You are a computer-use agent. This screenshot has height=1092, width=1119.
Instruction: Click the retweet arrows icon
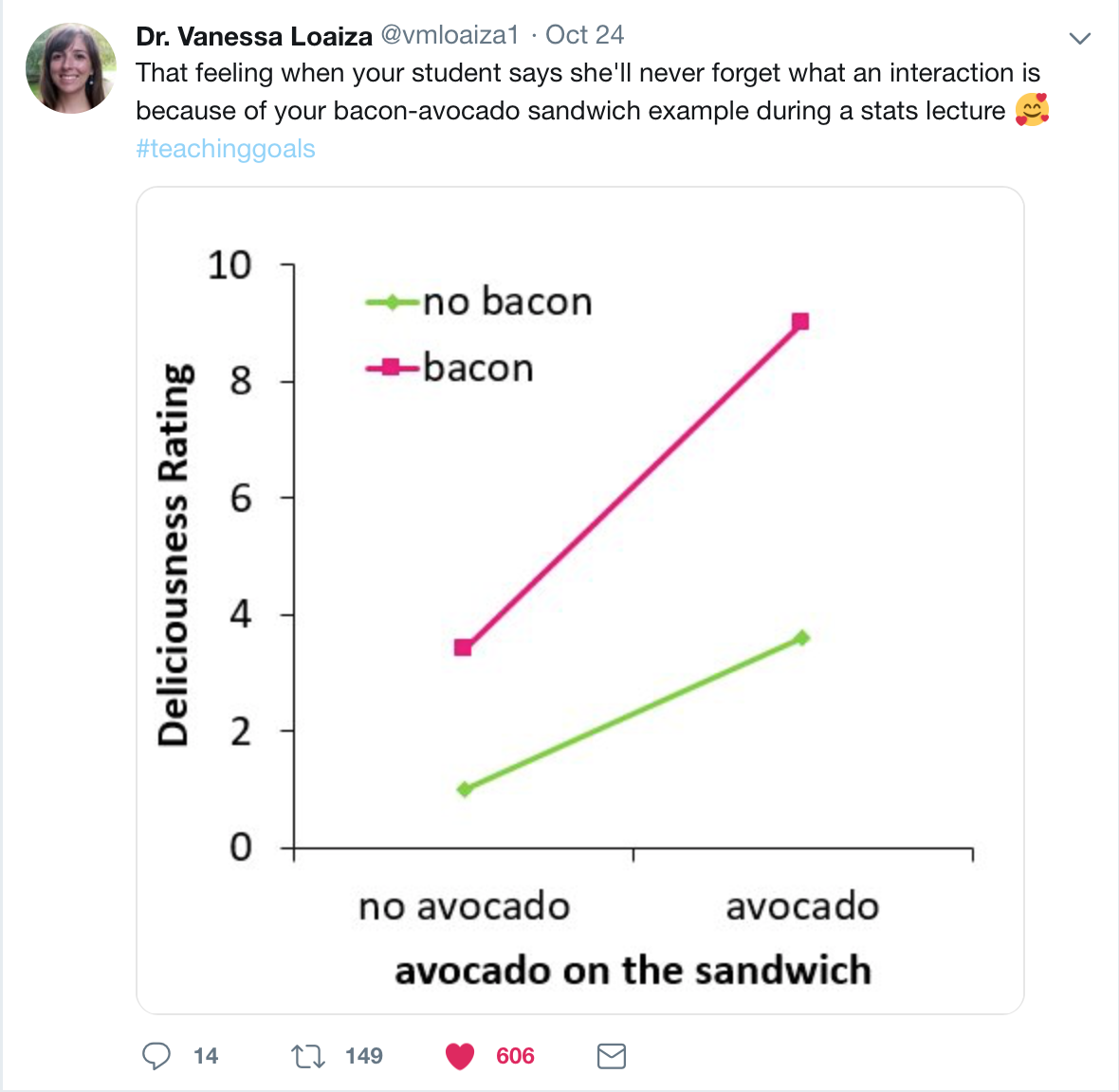(307, 1056)
